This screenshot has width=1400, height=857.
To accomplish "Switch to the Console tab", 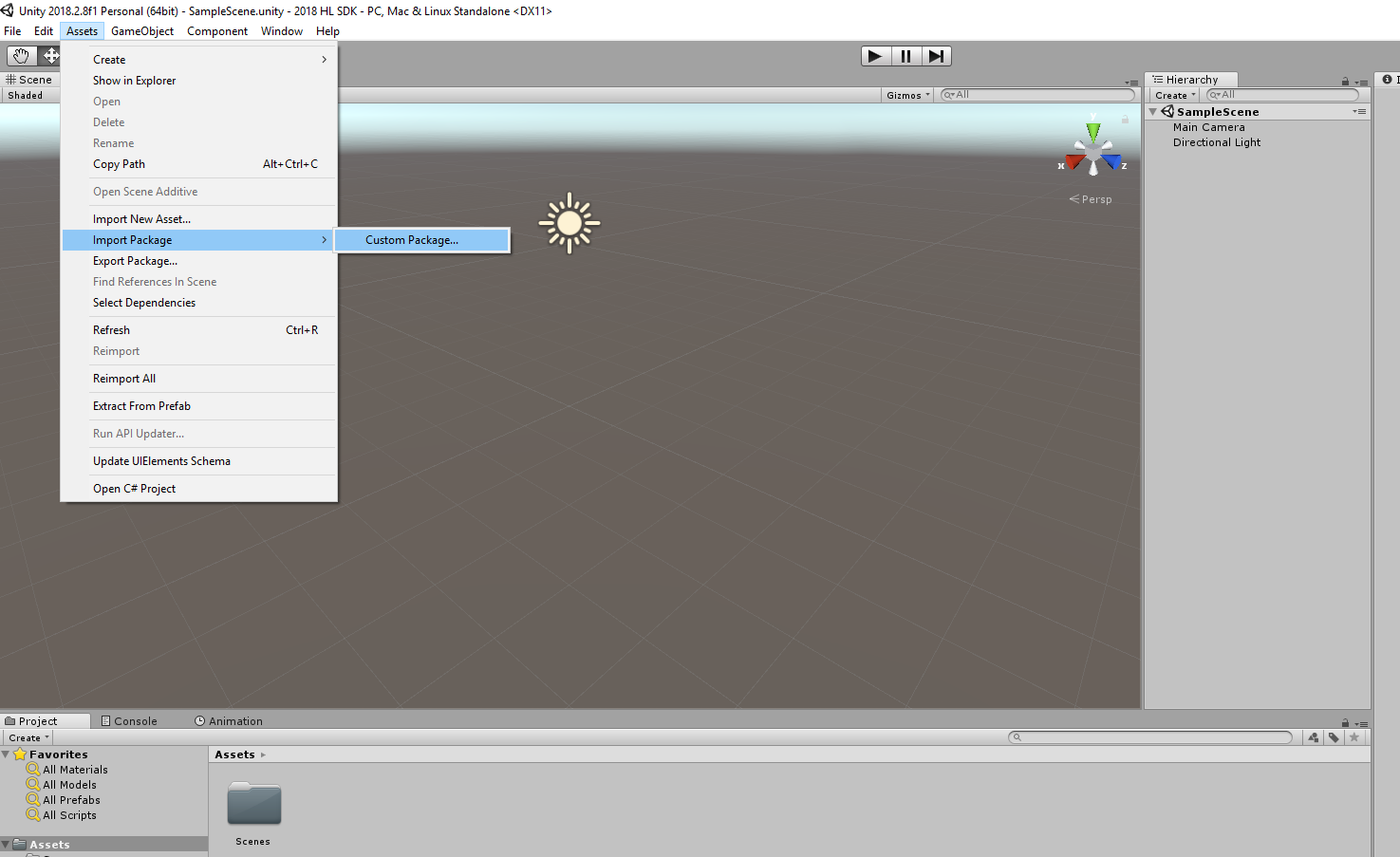I will [x=129, y=721].
